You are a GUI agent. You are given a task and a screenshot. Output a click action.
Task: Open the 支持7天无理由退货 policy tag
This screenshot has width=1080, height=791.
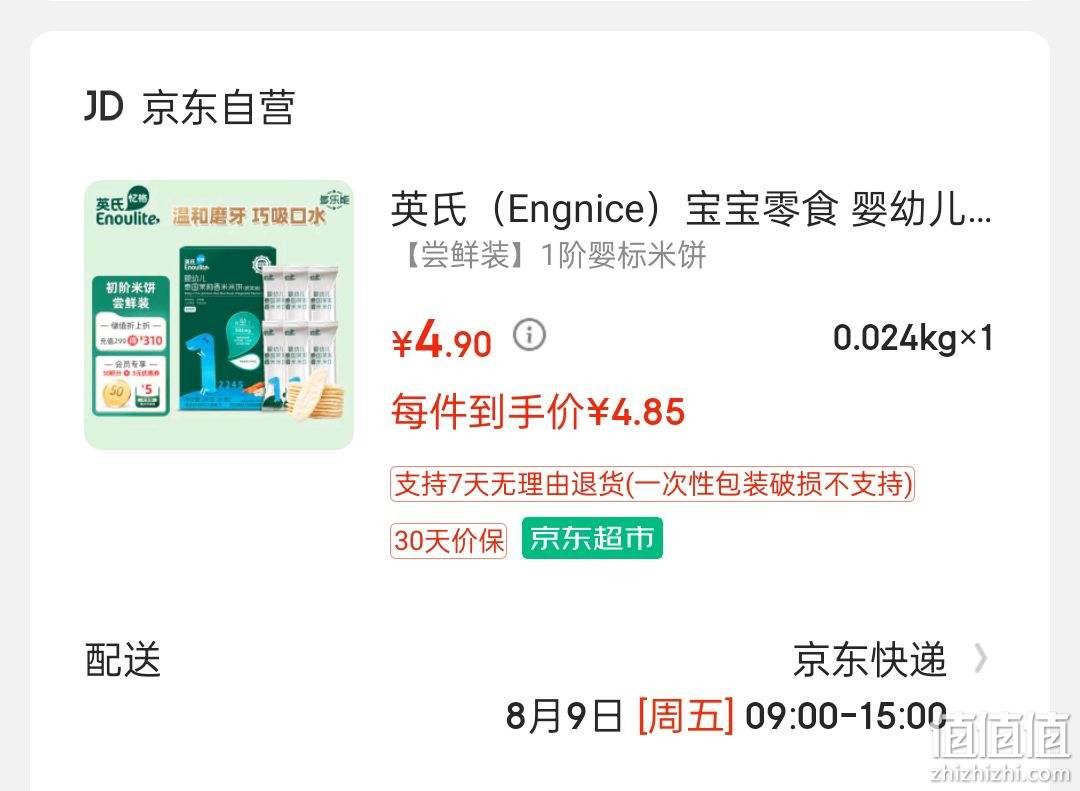[652, 484]
